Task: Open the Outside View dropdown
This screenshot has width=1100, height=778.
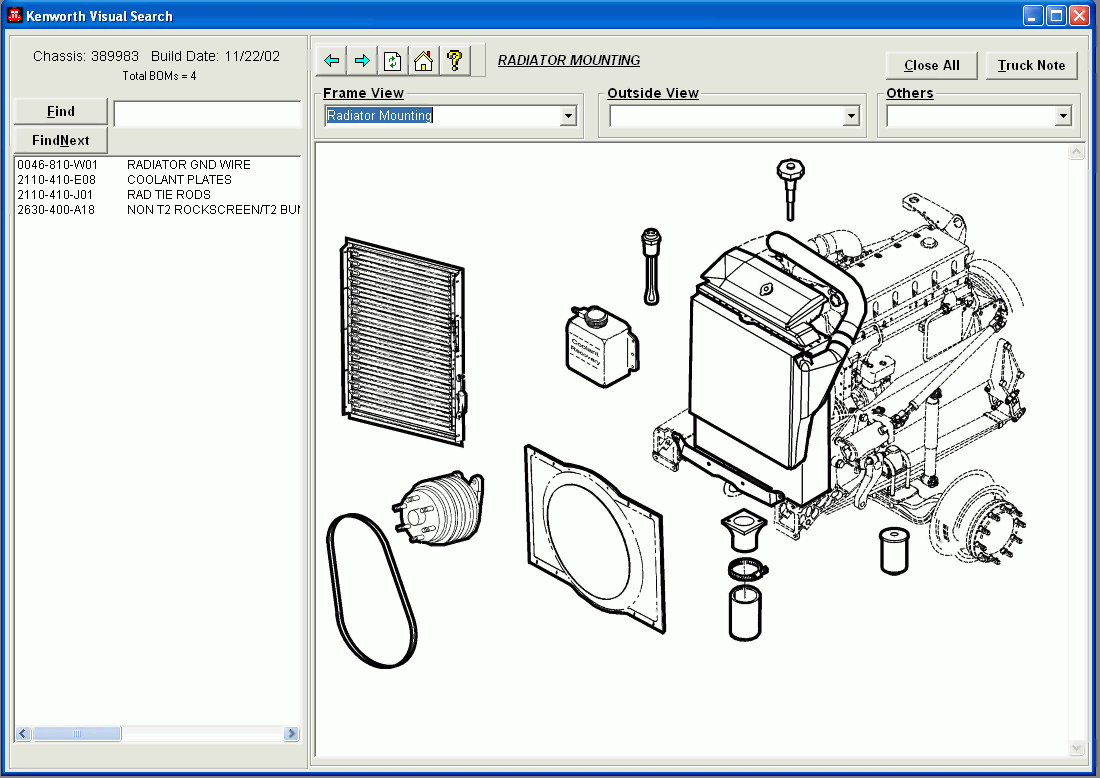Action: tap(851, 116)
